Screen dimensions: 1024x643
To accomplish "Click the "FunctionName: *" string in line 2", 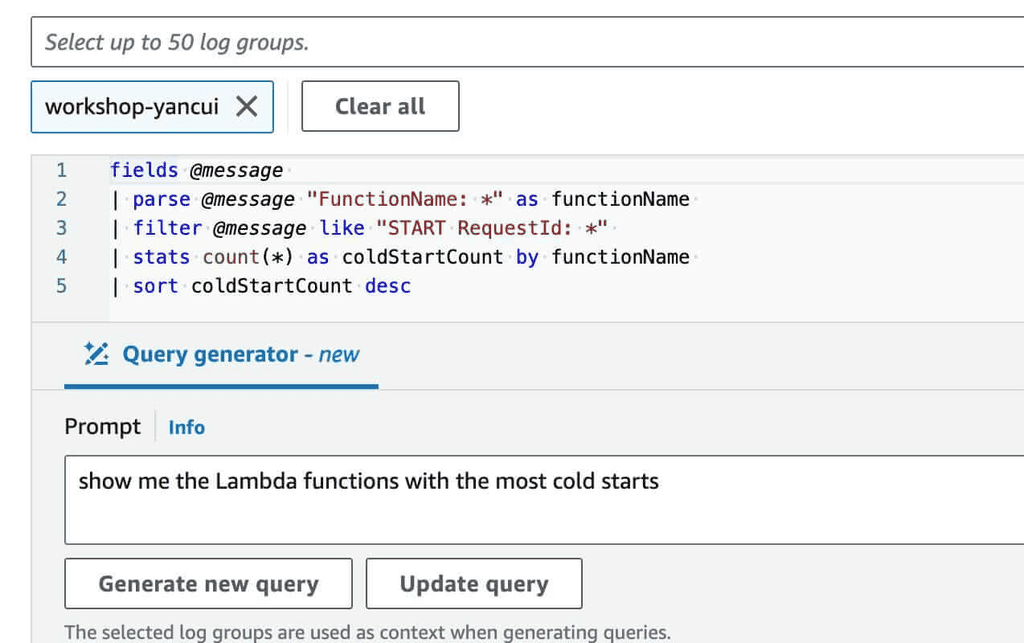I will click(x=404, y=199).
